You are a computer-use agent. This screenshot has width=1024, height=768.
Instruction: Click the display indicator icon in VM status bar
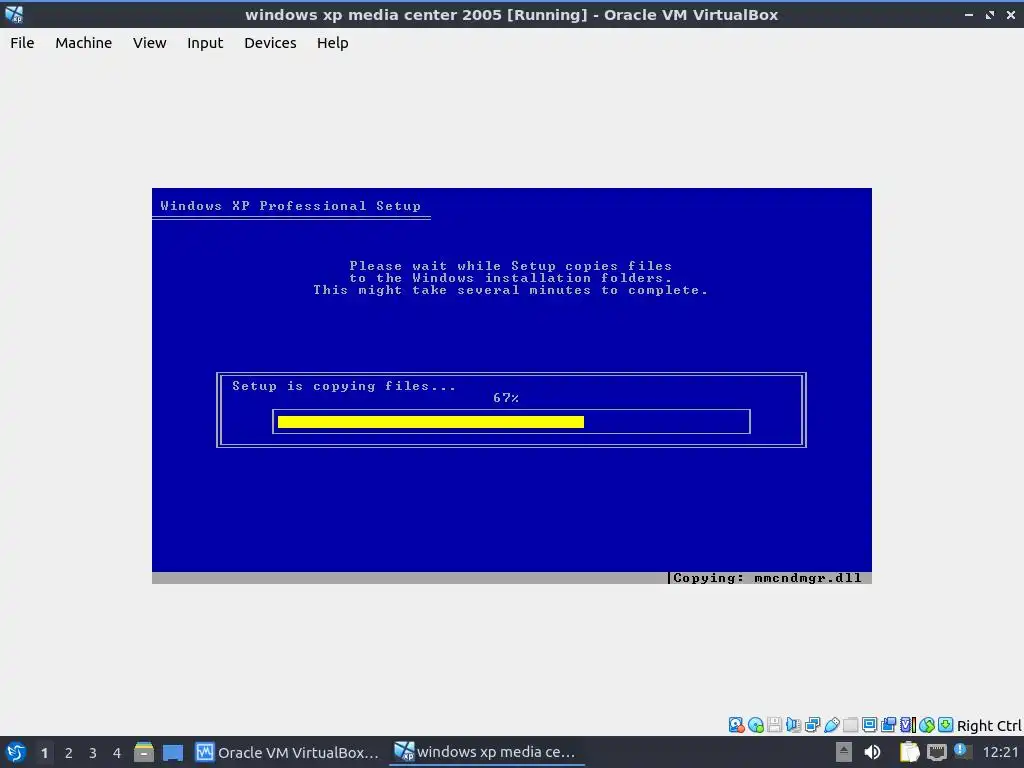[x=869, y=724]
